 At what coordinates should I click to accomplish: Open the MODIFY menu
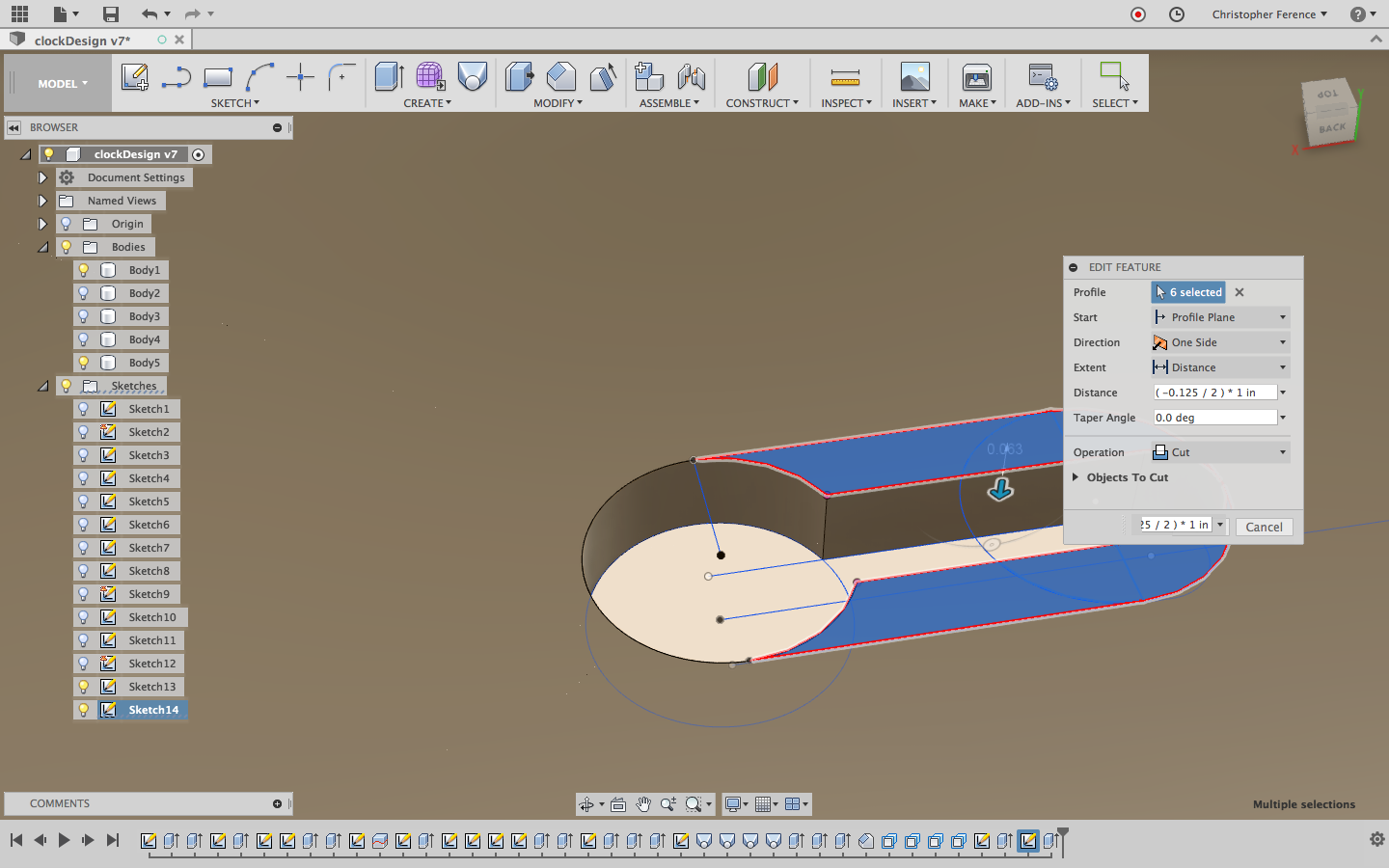click(x=558, y=103)
